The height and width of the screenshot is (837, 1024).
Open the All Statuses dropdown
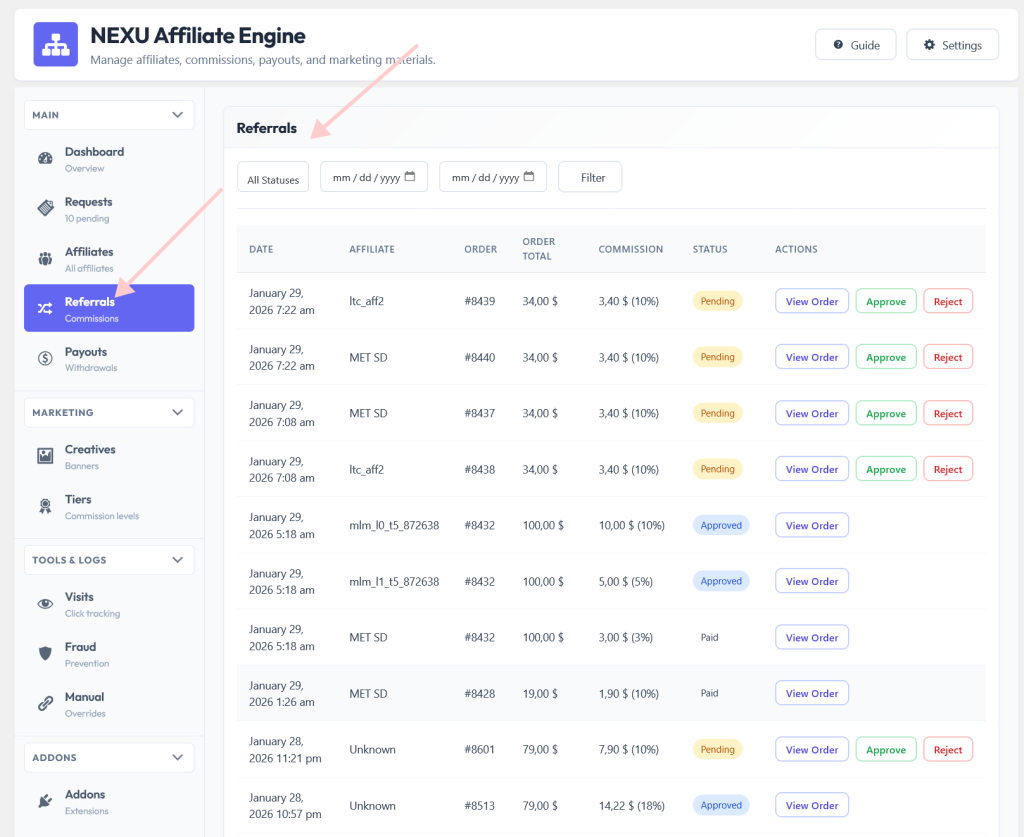tap(273, 178)
